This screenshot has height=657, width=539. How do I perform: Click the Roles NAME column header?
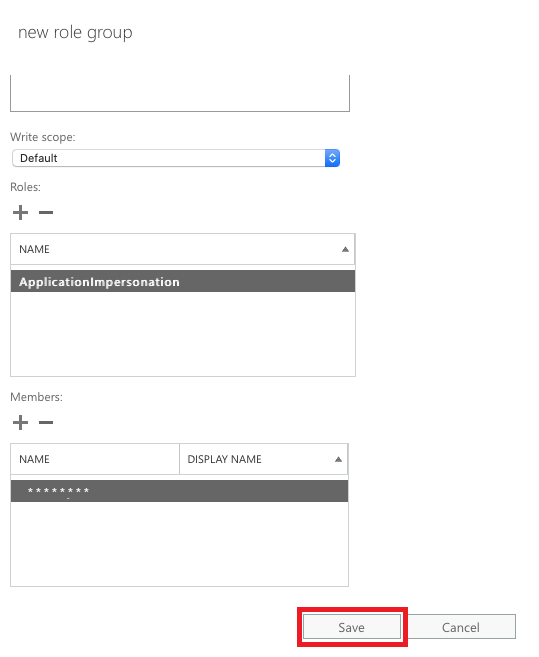coord(183,249)
